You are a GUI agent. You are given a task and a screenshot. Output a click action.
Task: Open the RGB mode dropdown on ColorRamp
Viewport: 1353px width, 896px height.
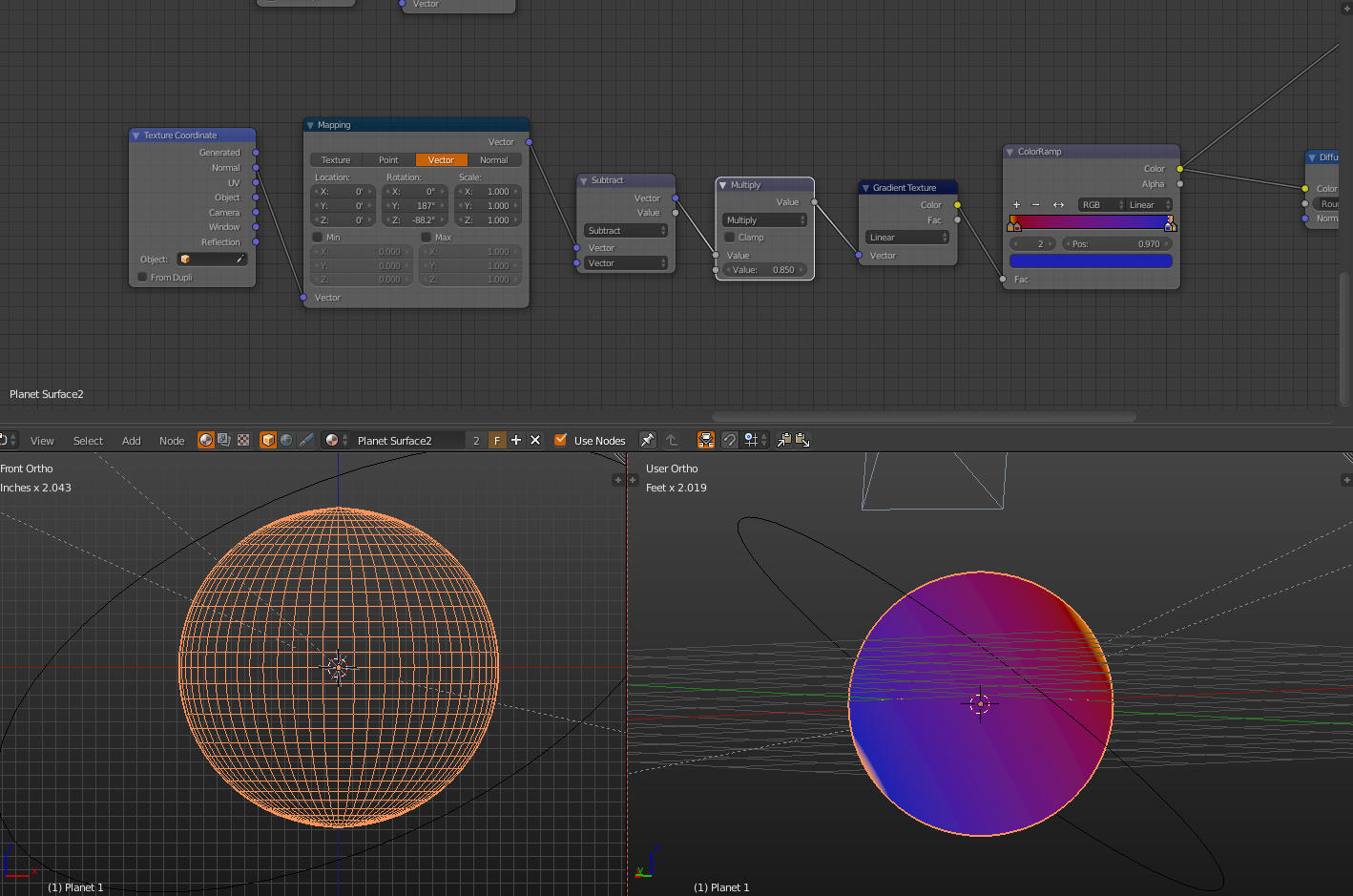click(x=1099, y=204)
